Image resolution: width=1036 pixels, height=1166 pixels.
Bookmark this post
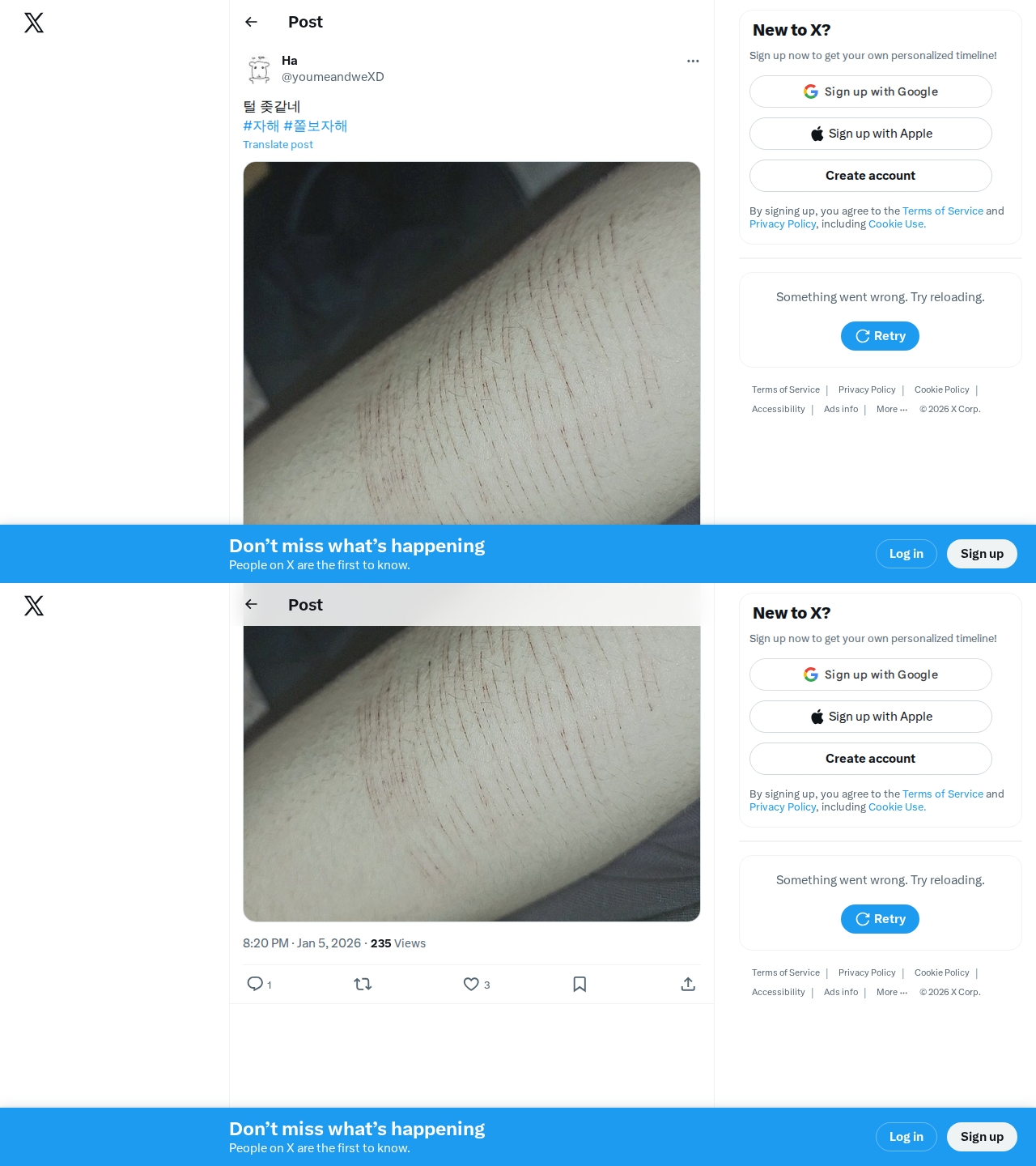pyautogui.click(x=580, y=984)
